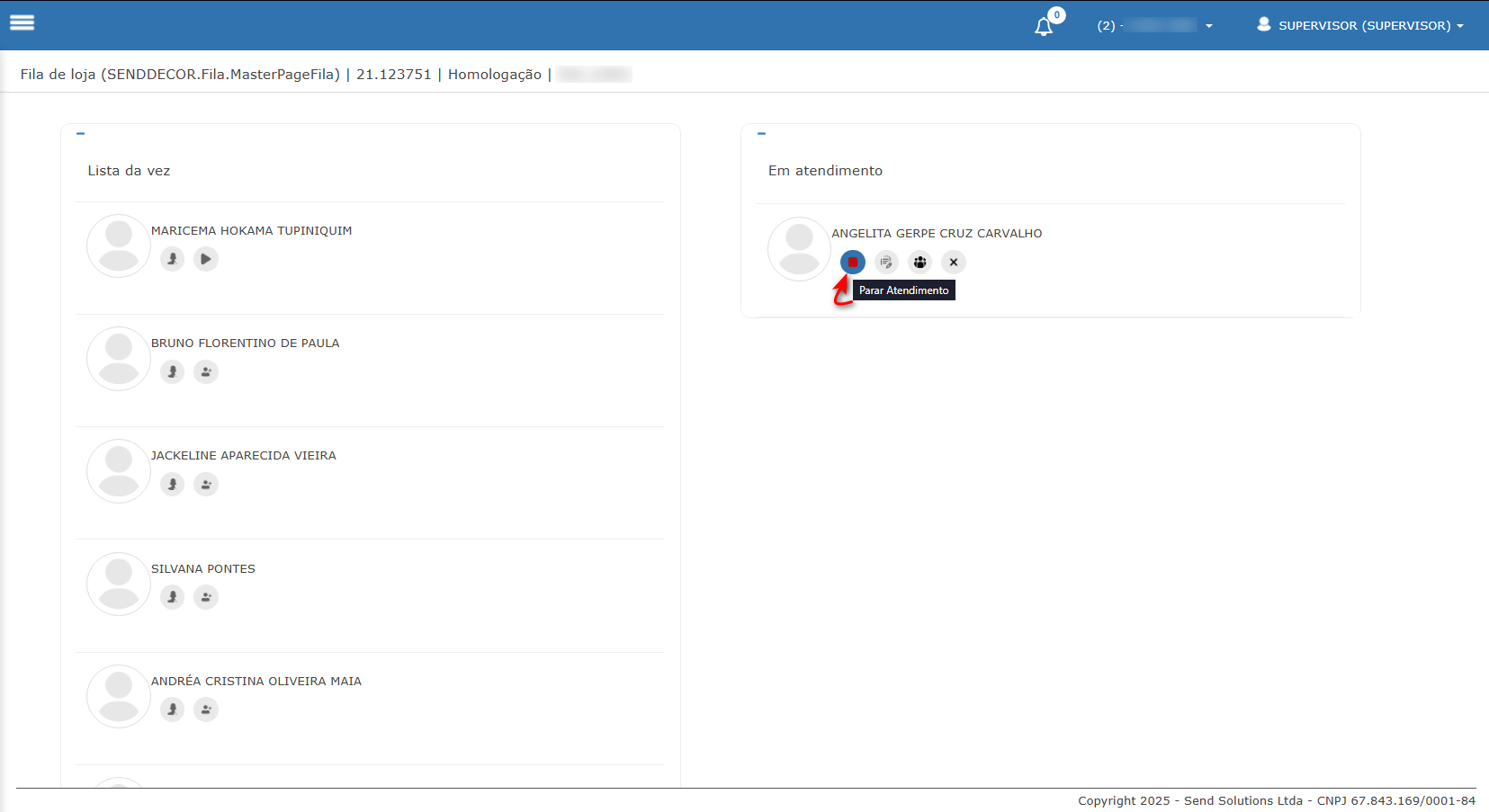1489x812 pixels.
Task: Click Silvana Pontes' profile avatar
Action: [x=119, y=584]
